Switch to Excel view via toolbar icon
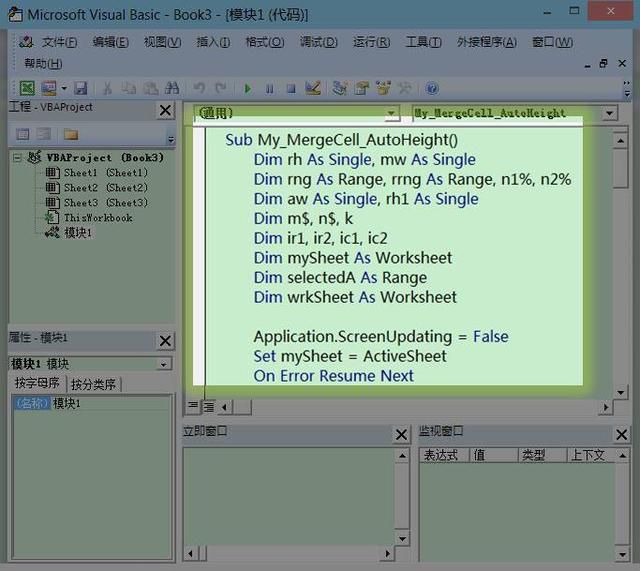Screen dimensions: 640x571 [27, 88]
